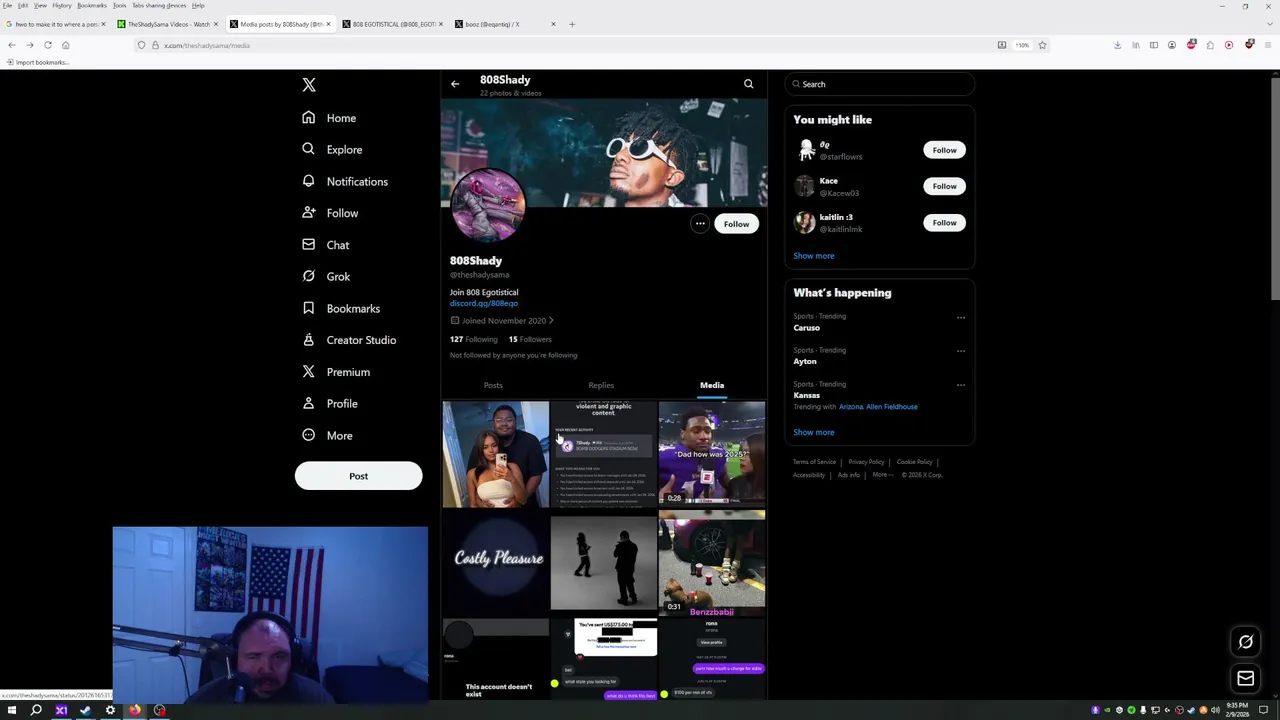The image size is (1280, 720).
Task: Switch to the Posts tab
Action: coord(493,385)
